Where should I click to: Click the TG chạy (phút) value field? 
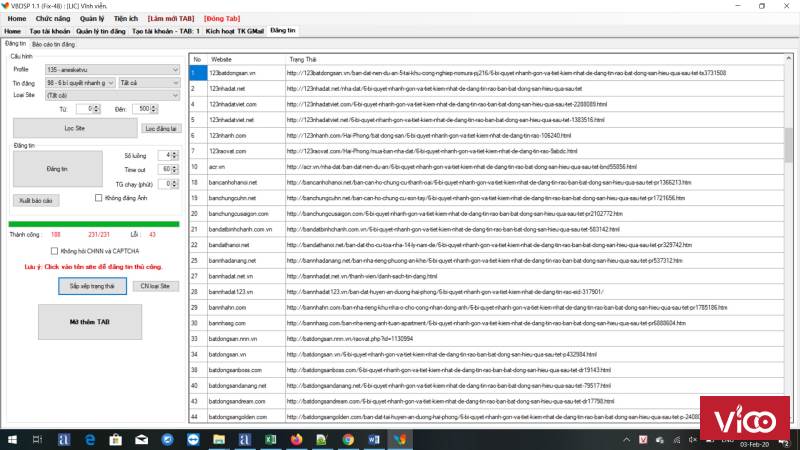(164, 184)
